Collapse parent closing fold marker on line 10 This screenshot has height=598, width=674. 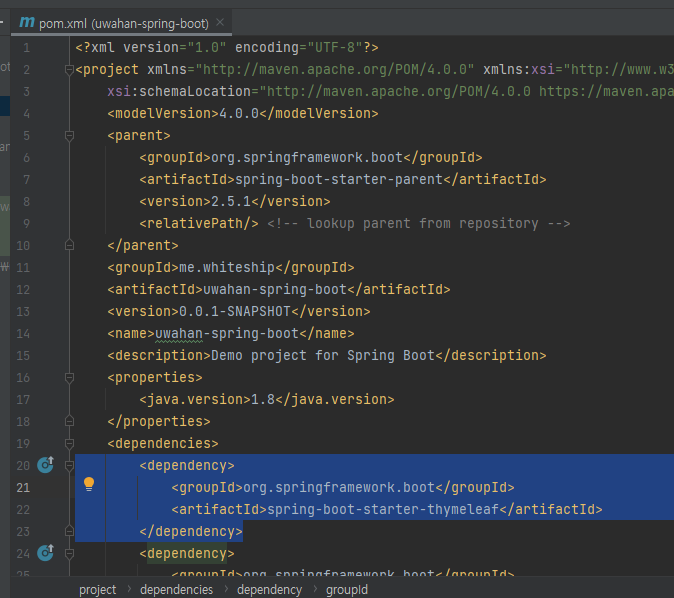coord(69,245)
